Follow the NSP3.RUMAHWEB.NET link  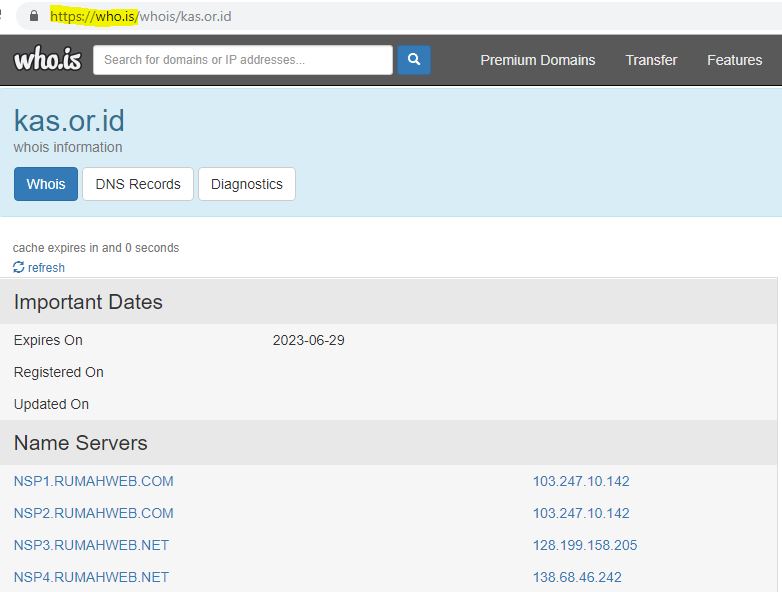click(x=91, y=545)
